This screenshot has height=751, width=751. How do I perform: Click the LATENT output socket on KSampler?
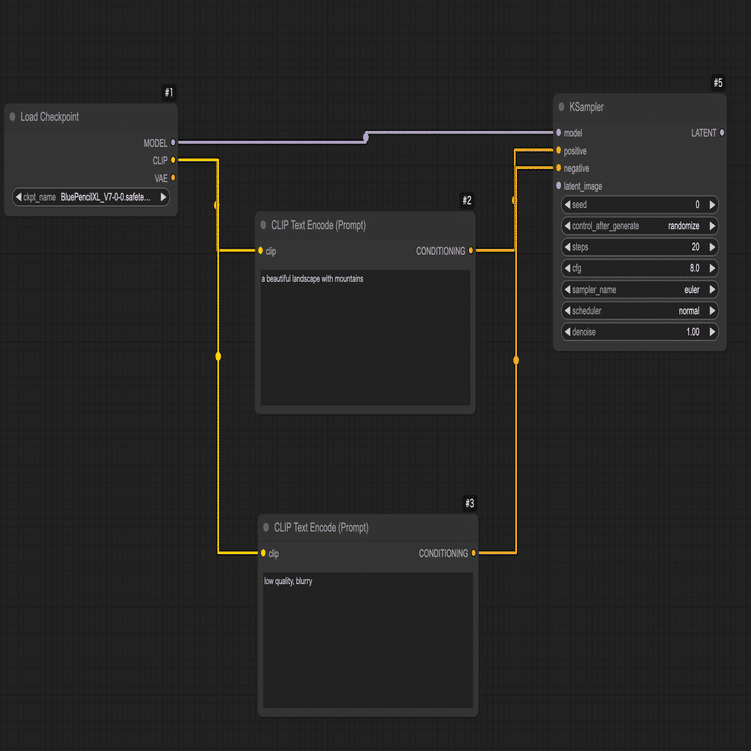click(x=722, y=133)
